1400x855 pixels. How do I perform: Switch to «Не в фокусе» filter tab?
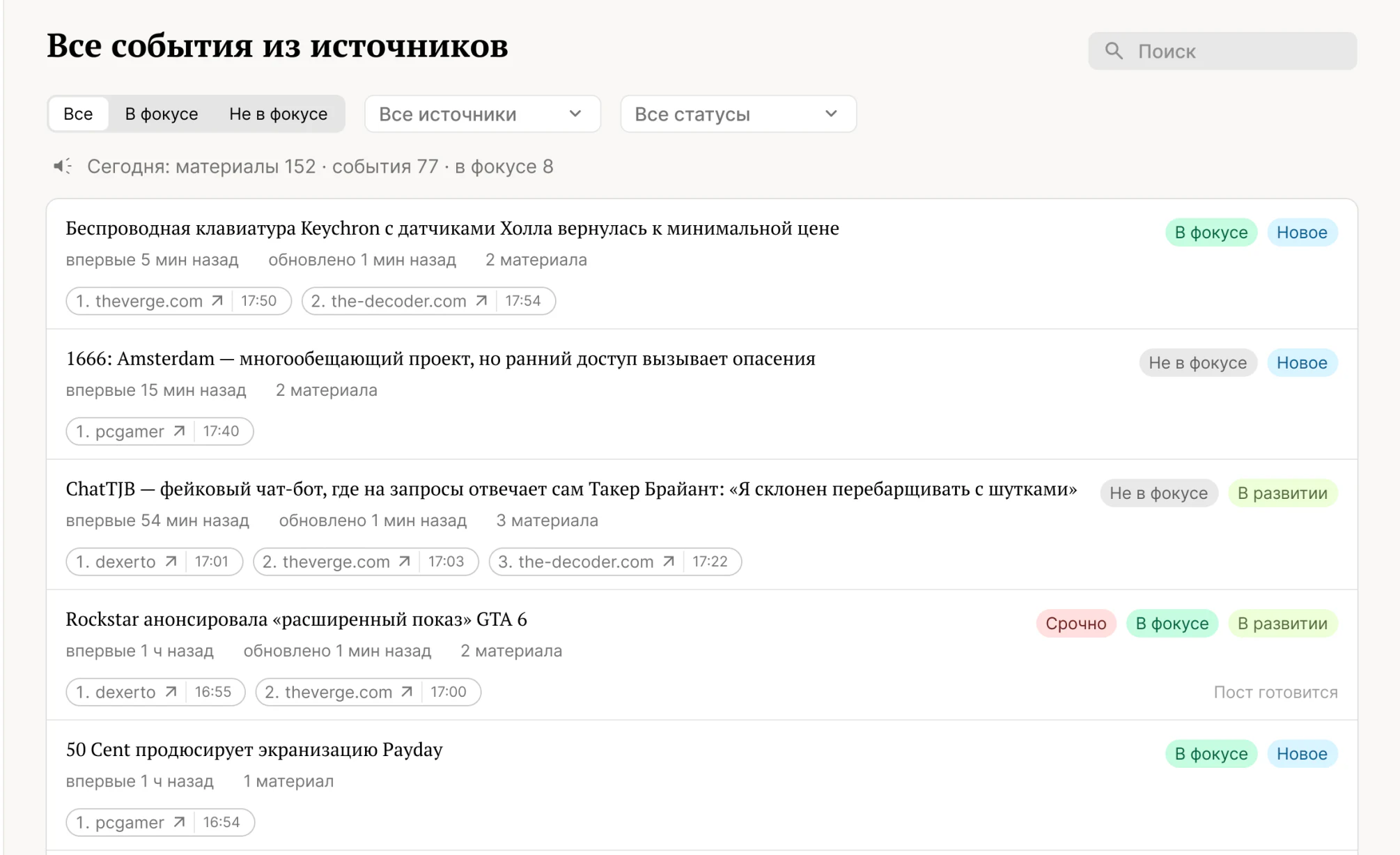click(279, 114)
